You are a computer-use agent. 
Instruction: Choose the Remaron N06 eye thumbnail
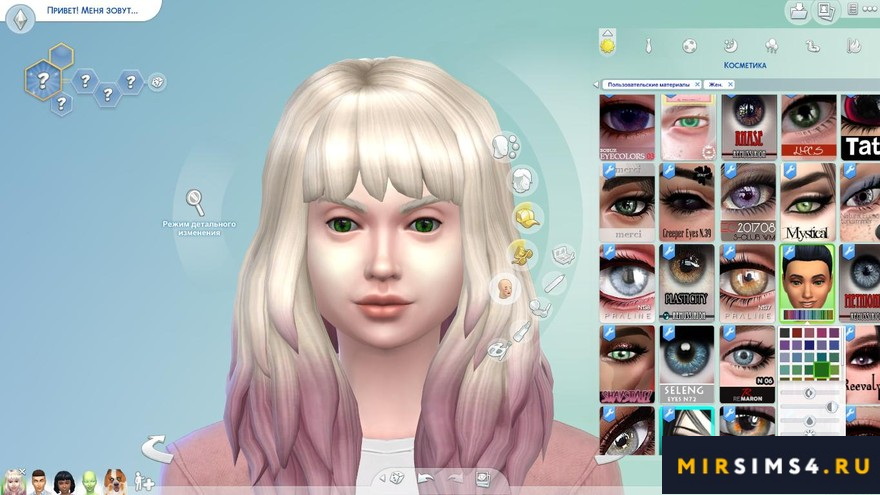[x=748, y=364]
